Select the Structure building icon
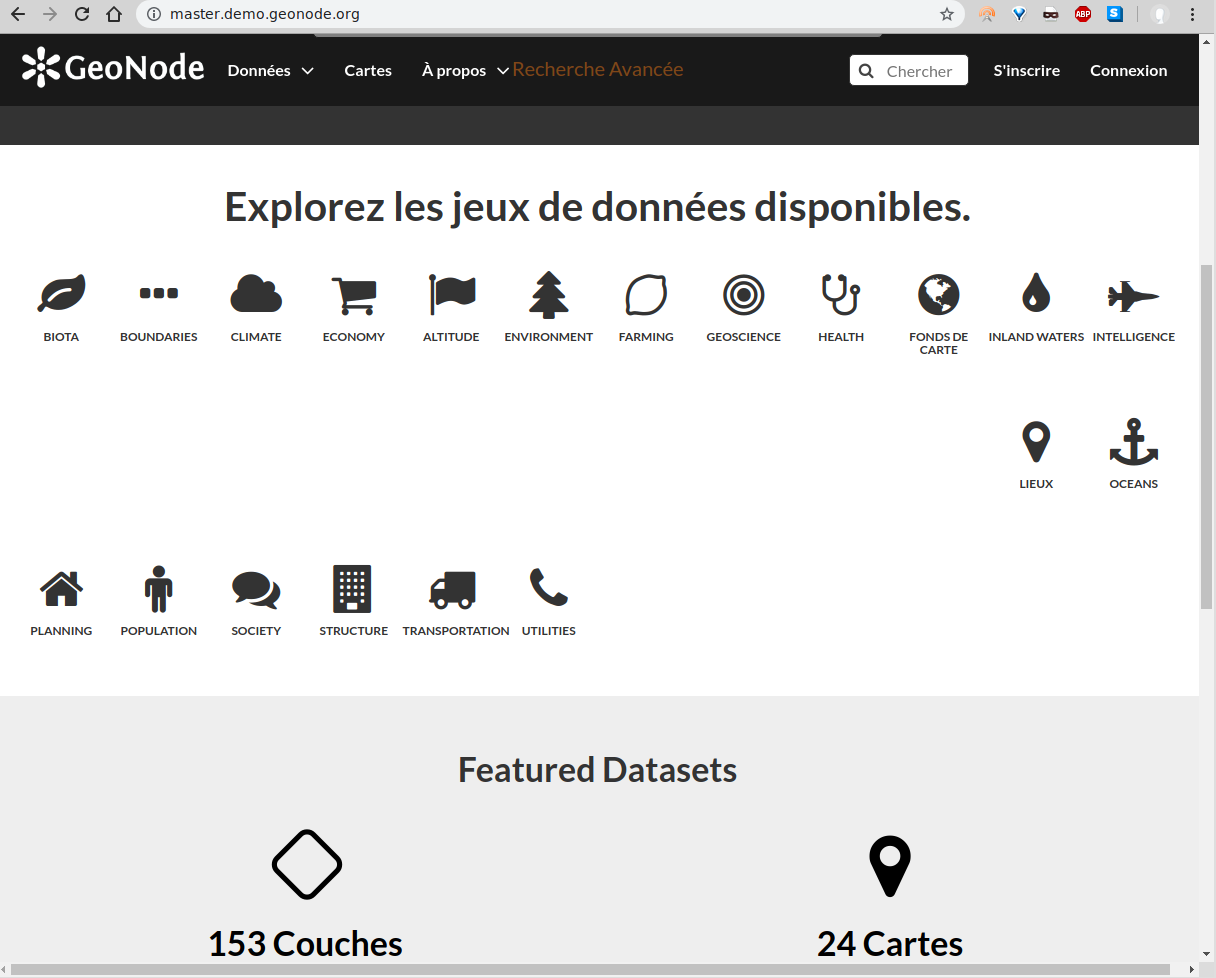Screen dimensions: 1216x978 point(352,588)
